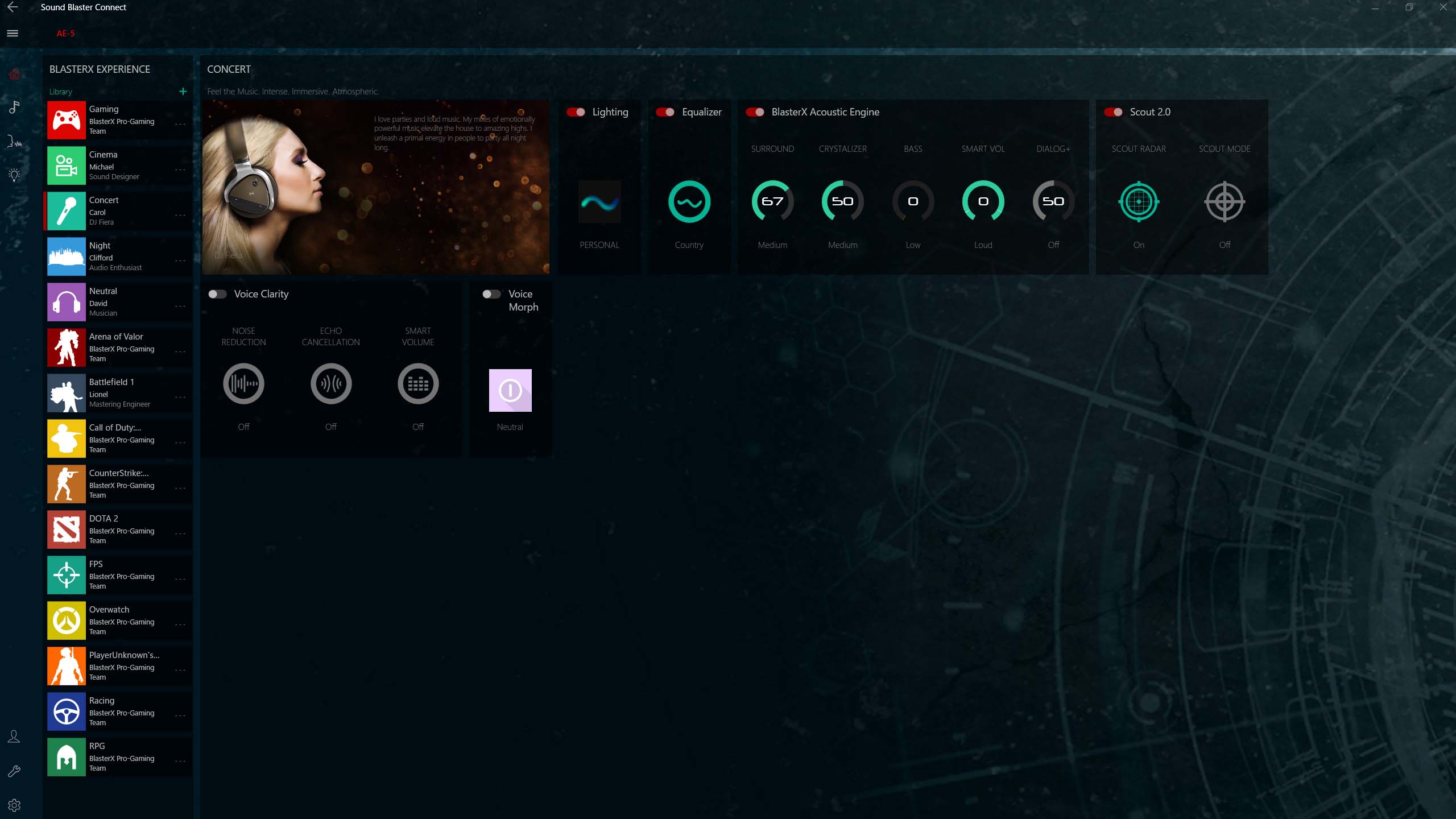Viewport: 1456px width, 819px height.
Task: Turn off the Scout 2.0 switch
Action: click(1113, 112)
